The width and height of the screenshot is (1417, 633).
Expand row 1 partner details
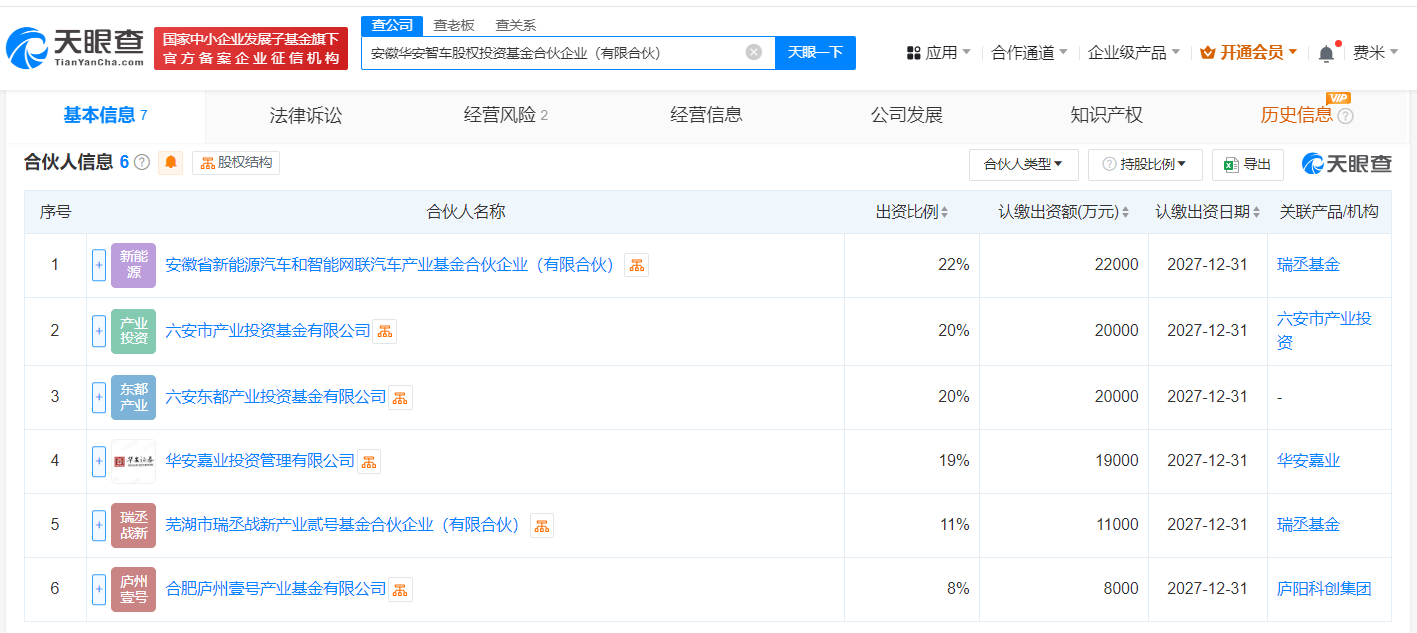click(x=99, y=265)
